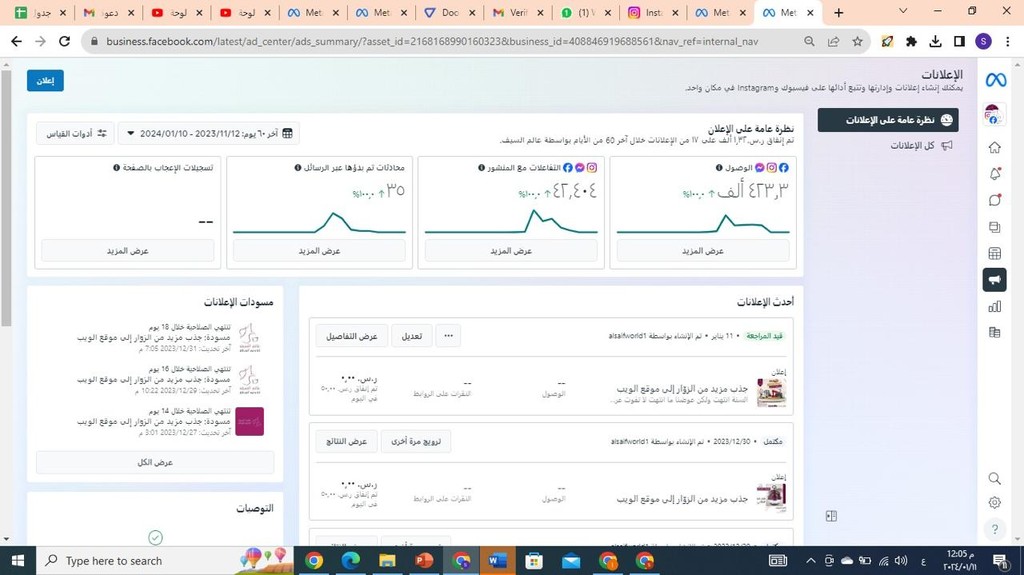1024x575 pixels.
Task: Switch to the first YouTube لوحة tab
Action: tap(176, 12)
